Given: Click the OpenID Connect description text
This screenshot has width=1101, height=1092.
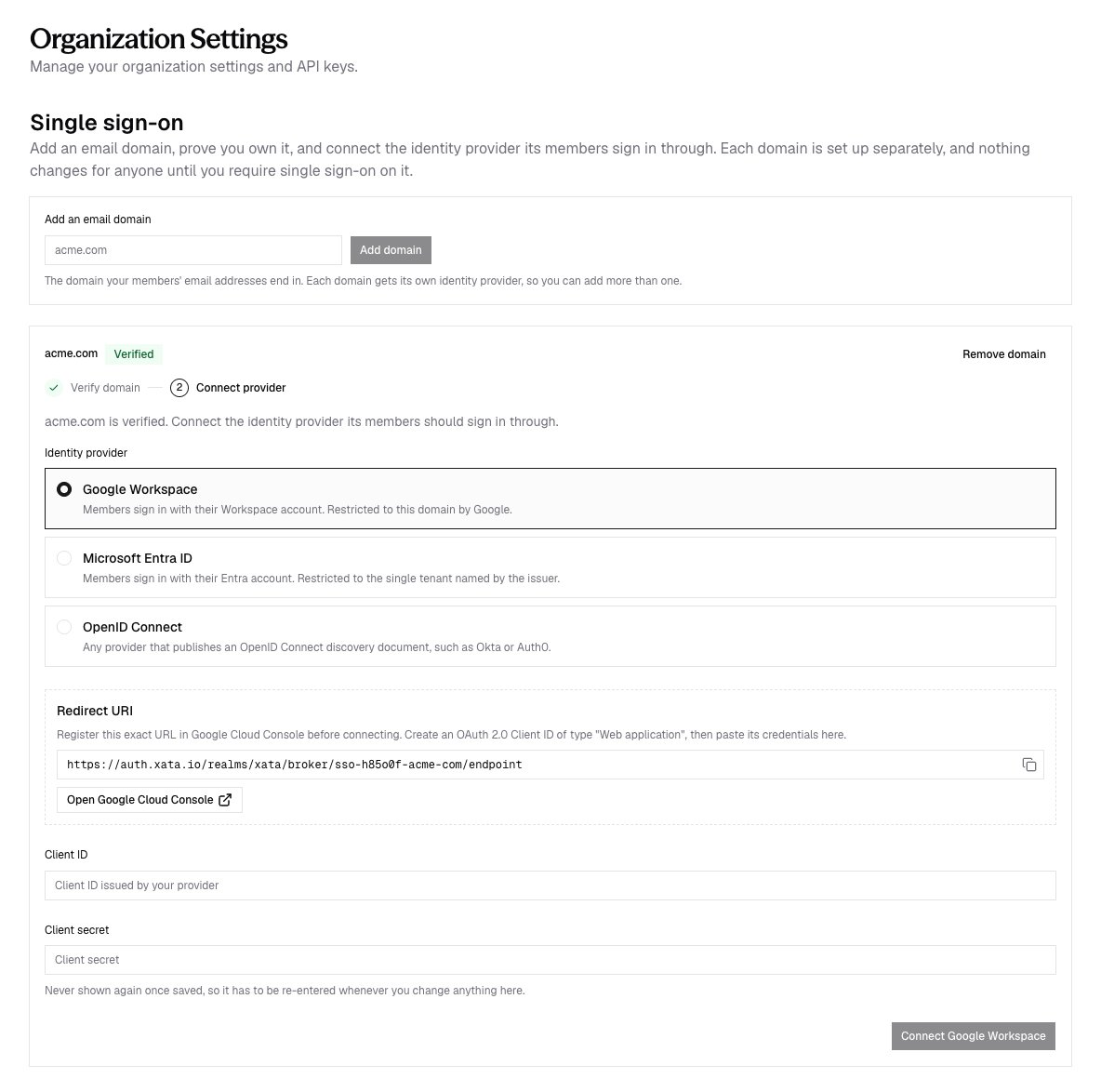Looking at the screenshot, I should point(317,647).
